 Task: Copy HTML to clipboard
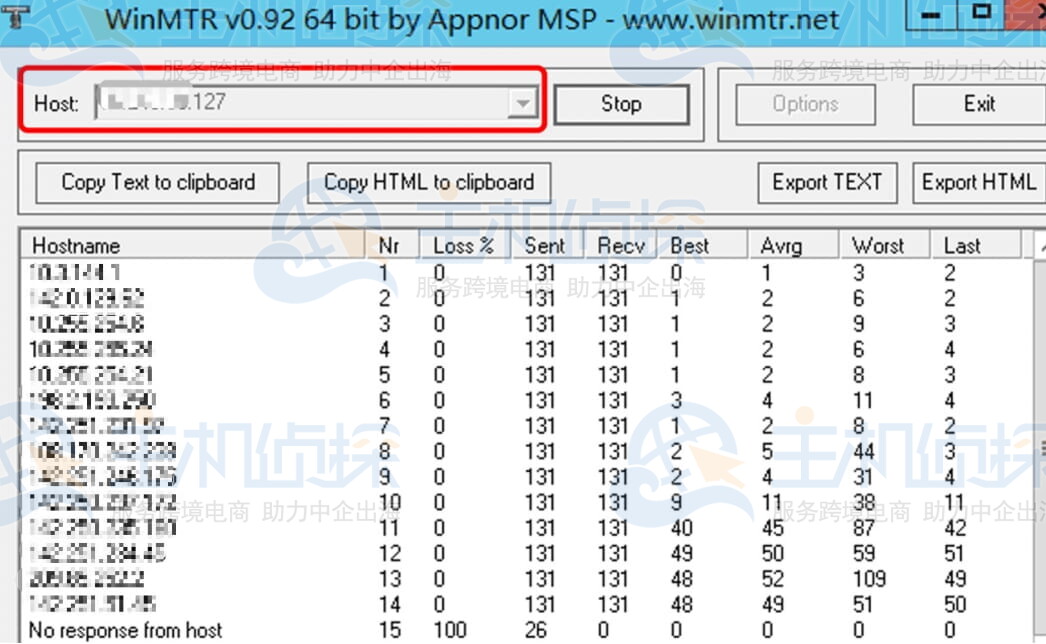click(429, 182)
